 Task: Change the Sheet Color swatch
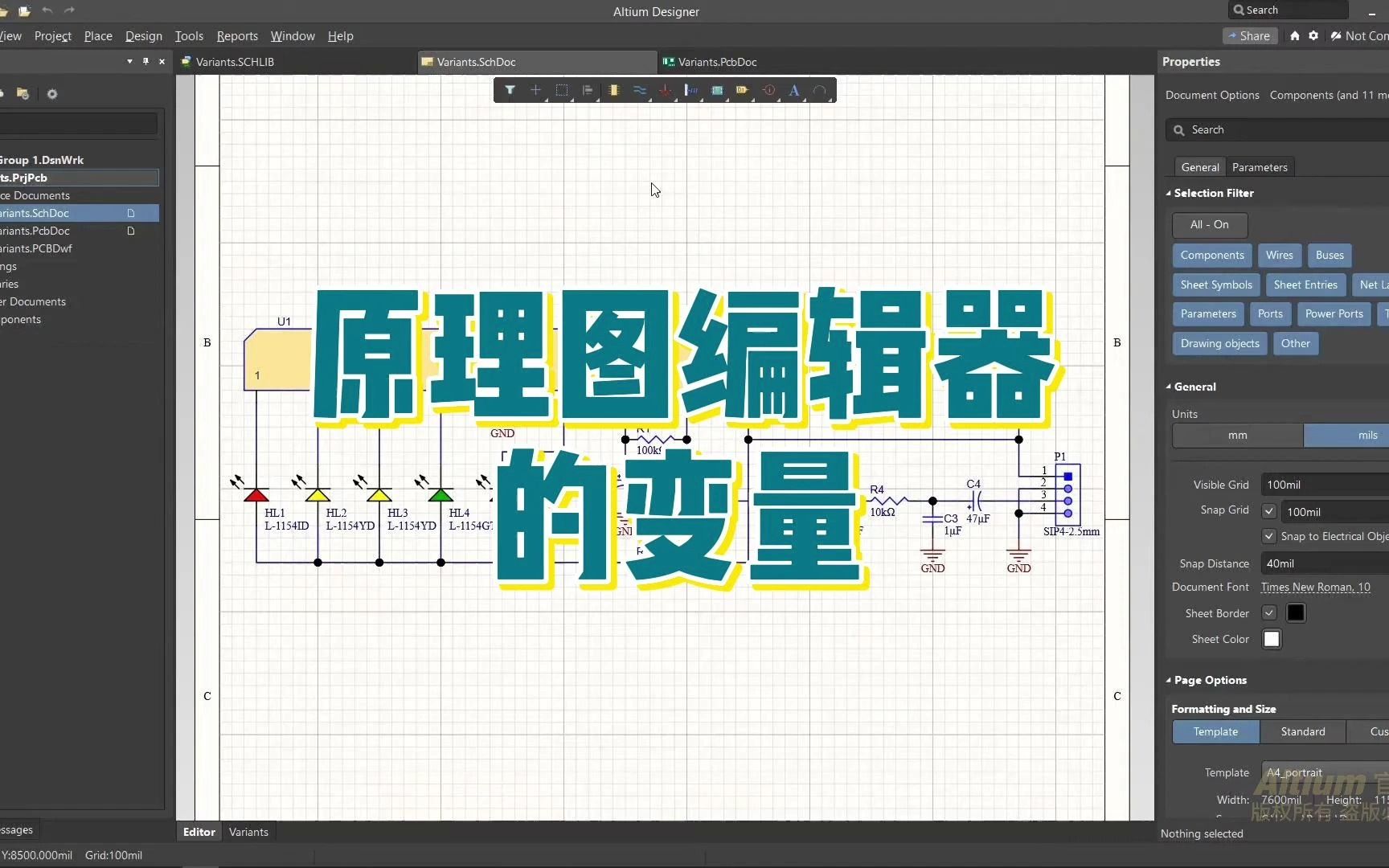click(x=1272, y=639)
